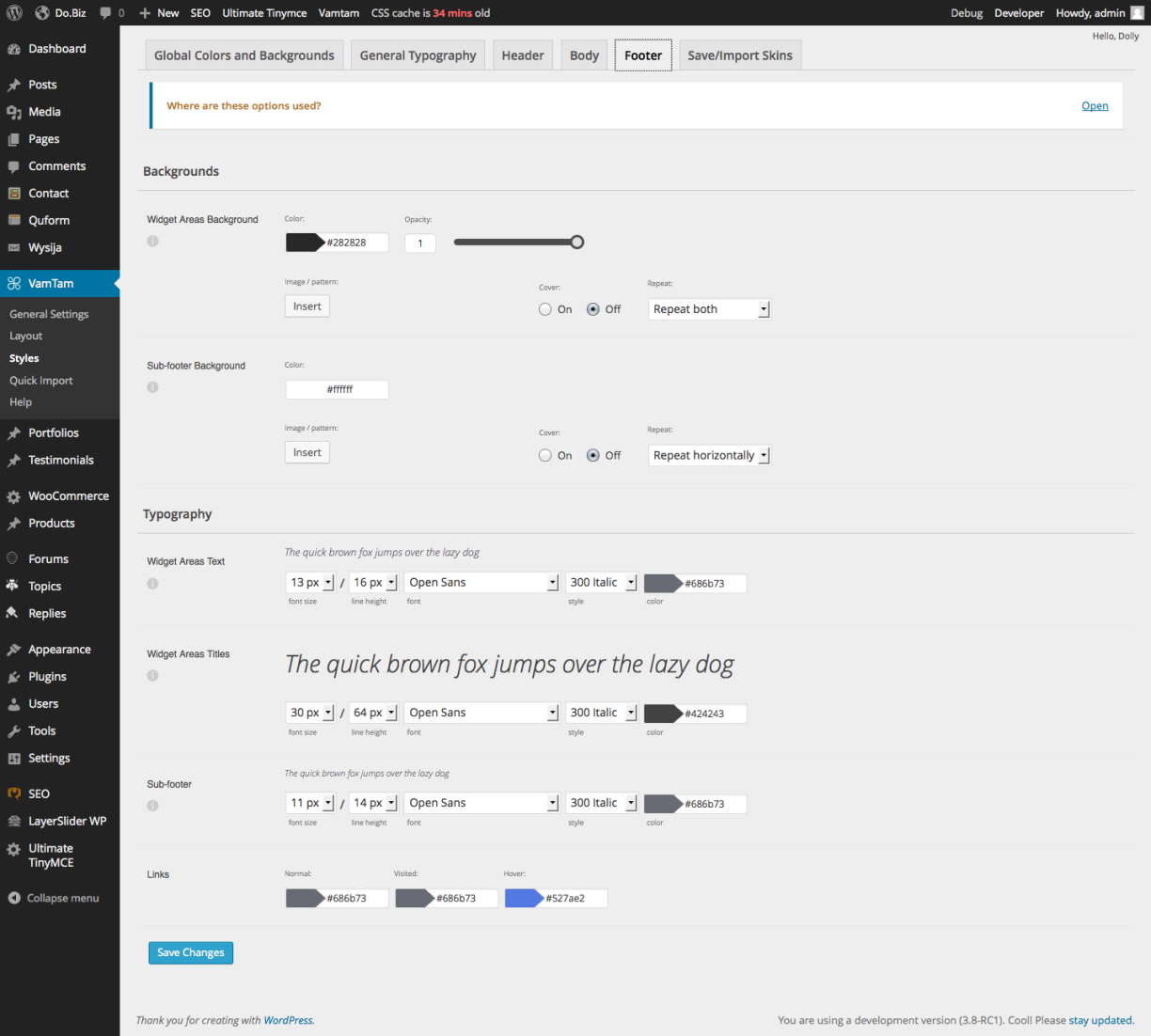
Task: Click the WordPress logo icon in admin bar
Action: tap(15, 13)
